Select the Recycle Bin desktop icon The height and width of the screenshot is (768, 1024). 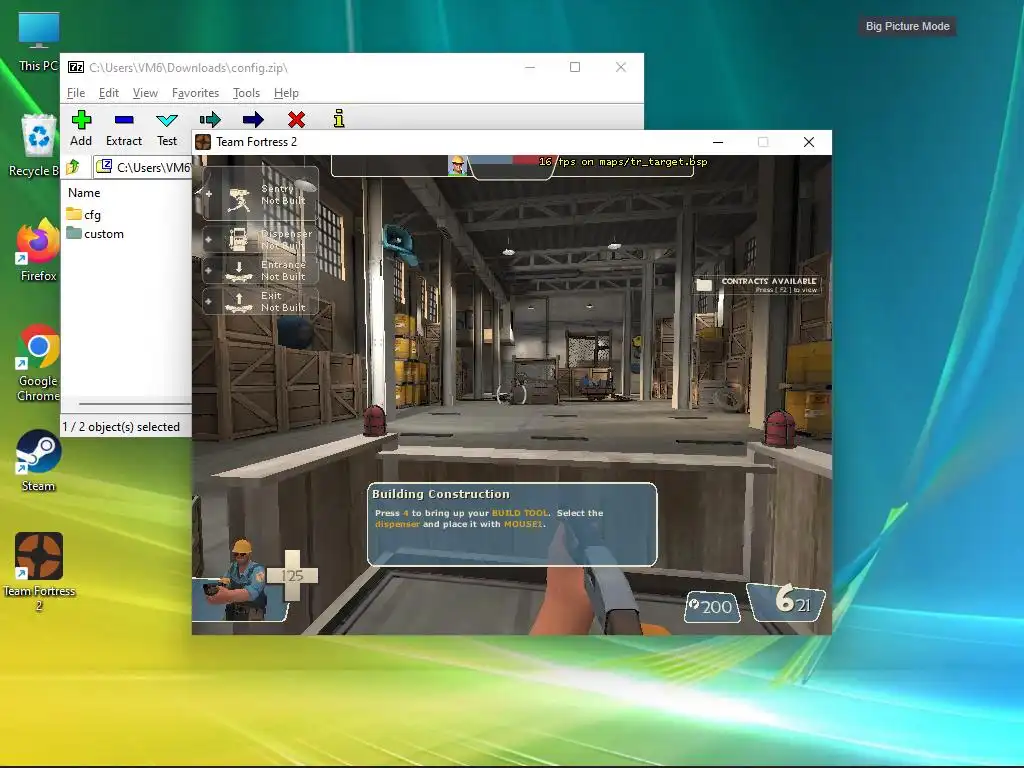tap(36, 145)
